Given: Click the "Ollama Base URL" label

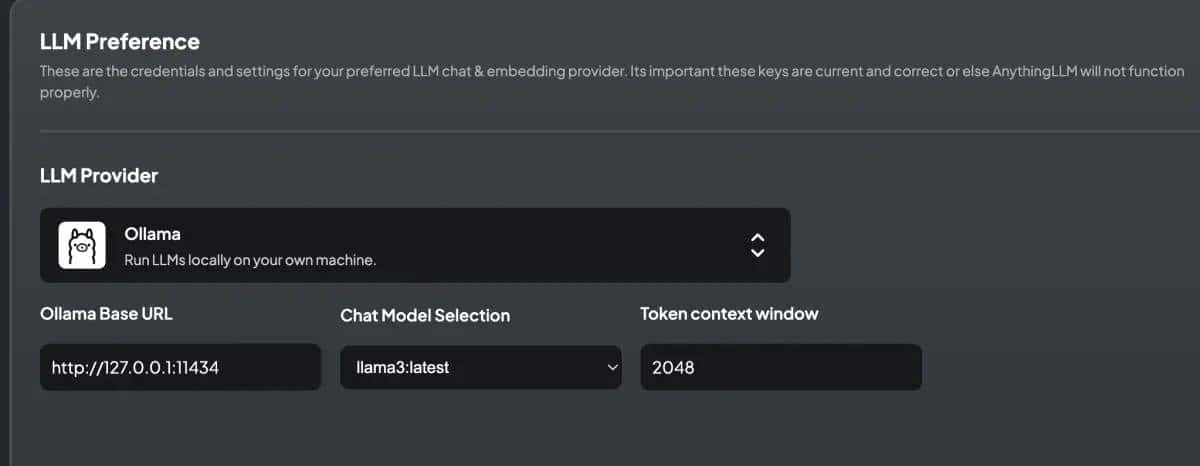Looking at the screenshot, I should click(x=106, y=314).
